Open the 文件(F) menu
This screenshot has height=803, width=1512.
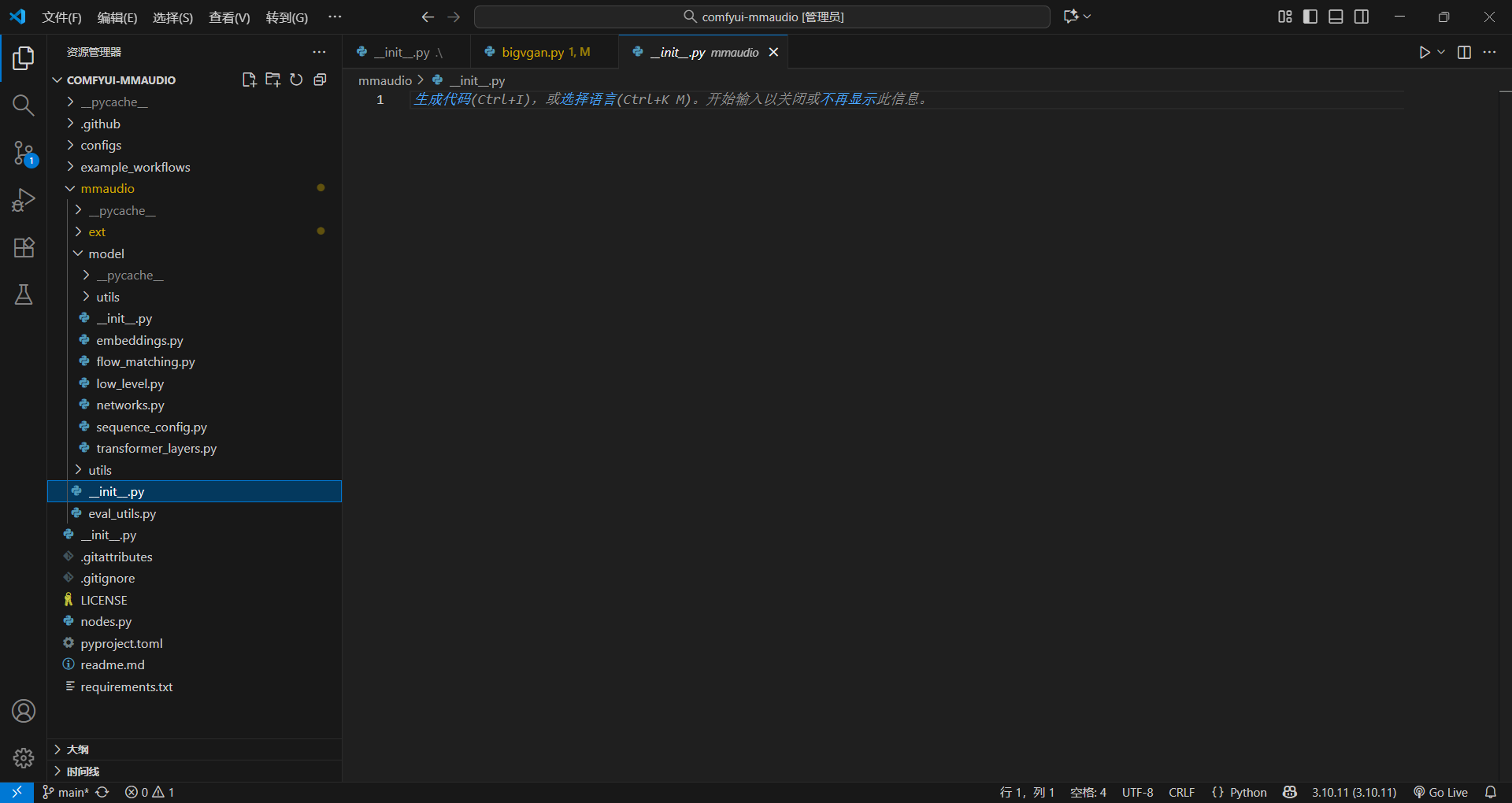[x=61, y=17]
